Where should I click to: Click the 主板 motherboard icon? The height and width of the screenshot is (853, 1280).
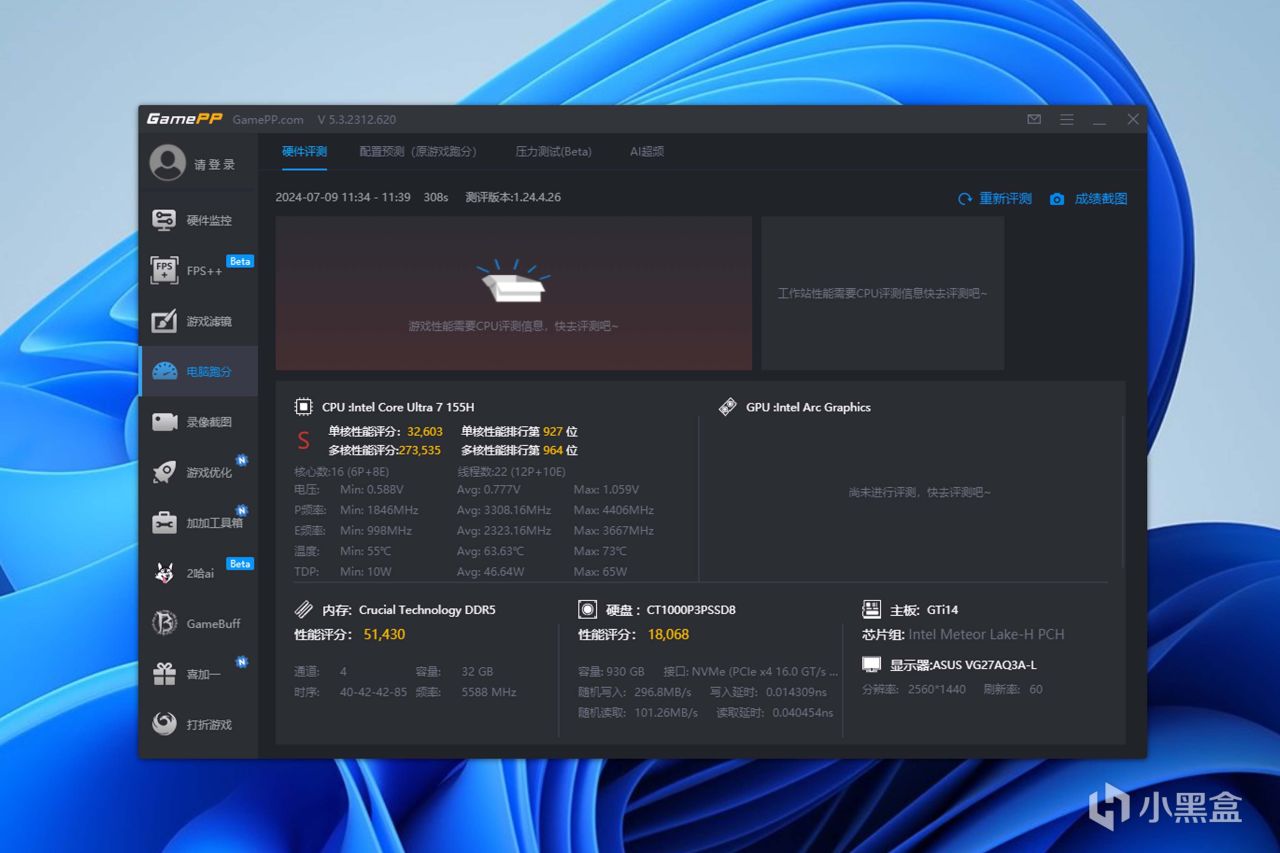click(x=871, y=609)
